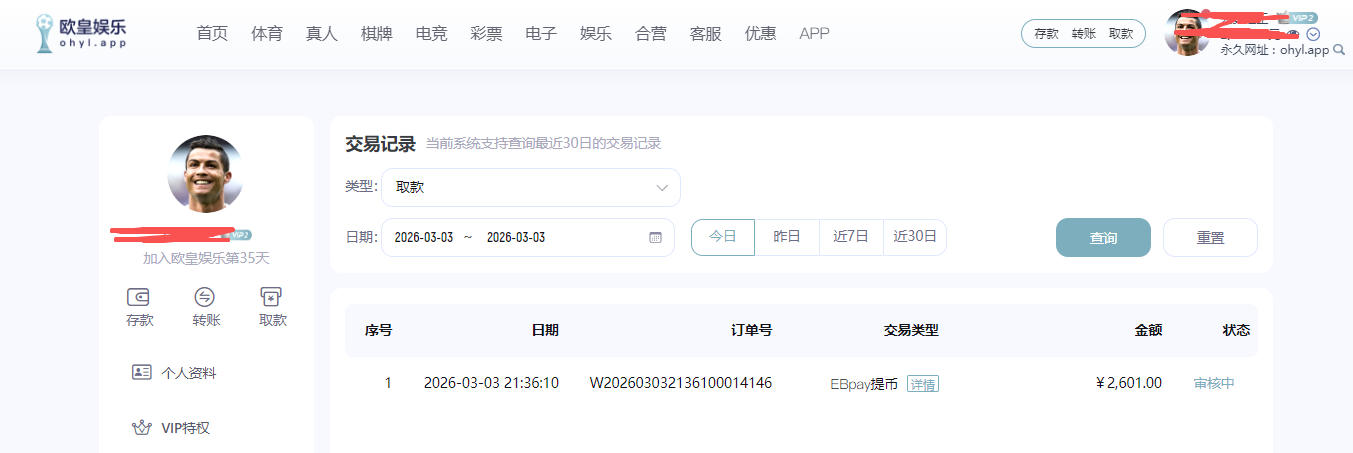Expand the account menu chevron at top right
The image size is (1353, 453).
click(1314, 34)
